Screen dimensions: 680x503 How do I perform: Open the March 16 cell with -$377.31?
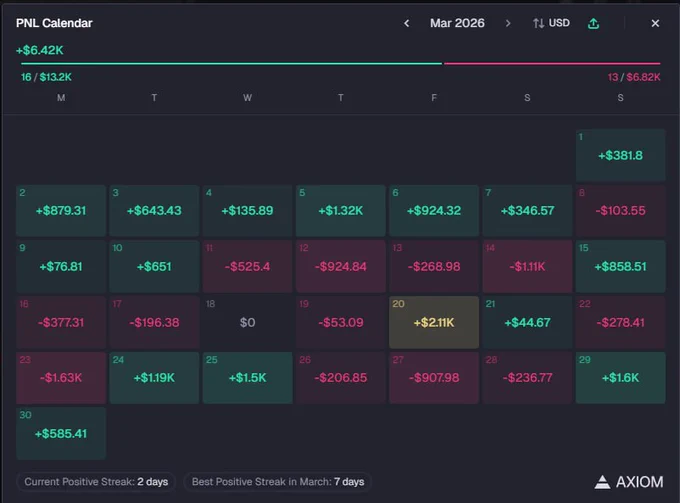[61, 322]
